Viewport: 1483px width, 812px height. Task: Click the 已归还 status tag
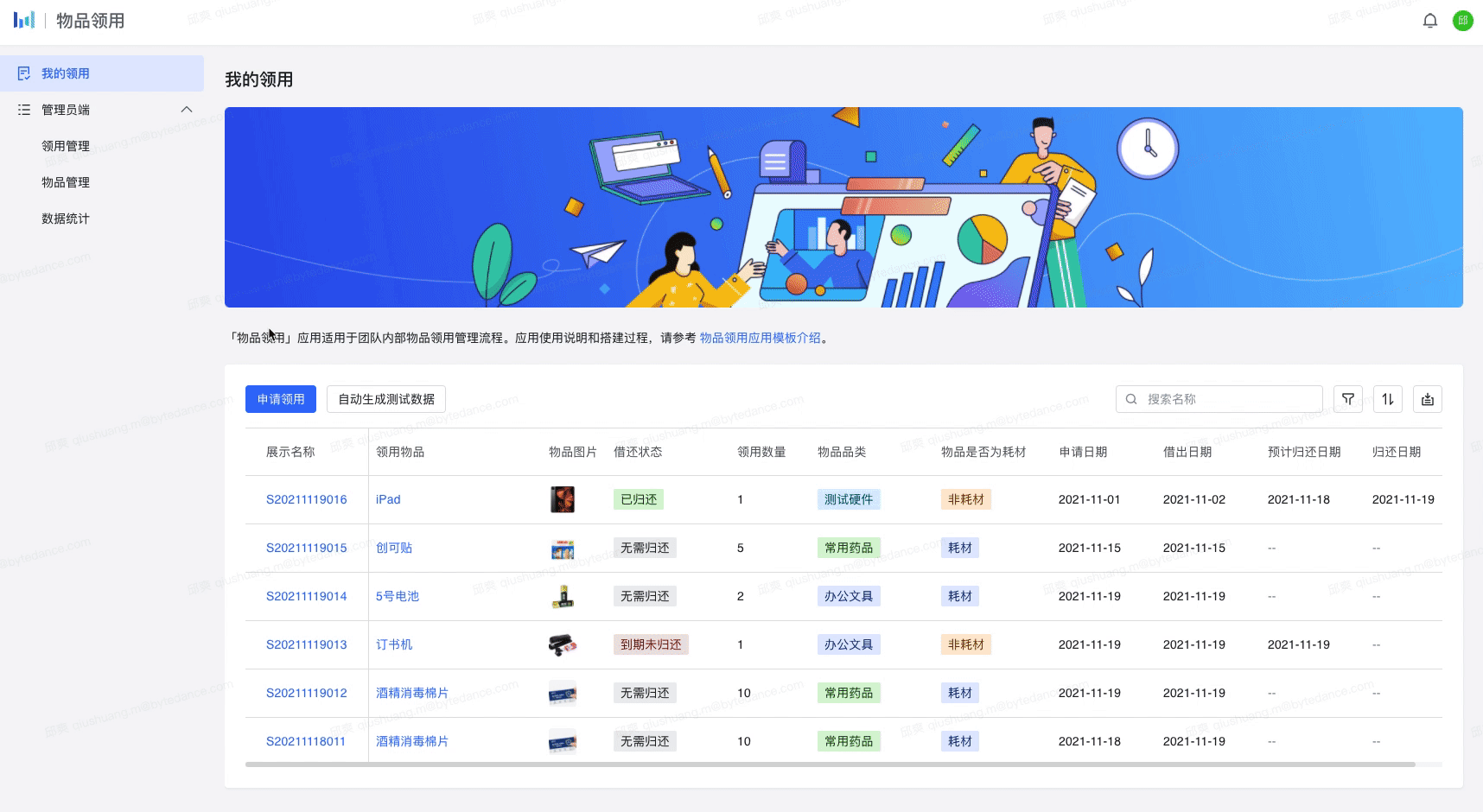click(639, 499)
